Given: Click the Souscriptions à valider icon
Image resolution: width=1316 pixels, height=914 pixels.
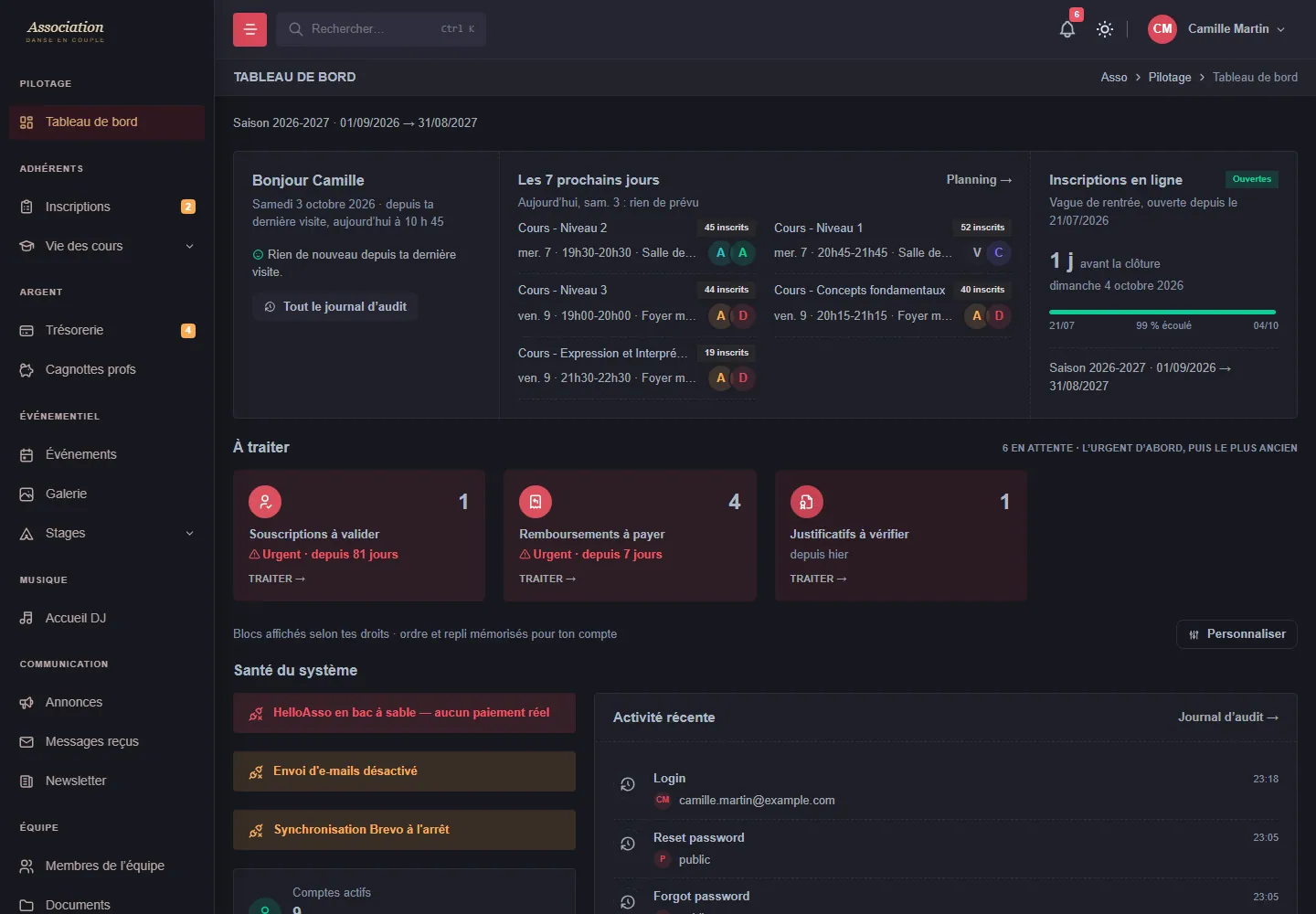Looking at the screenshot, I should click(x=265, y=502).
